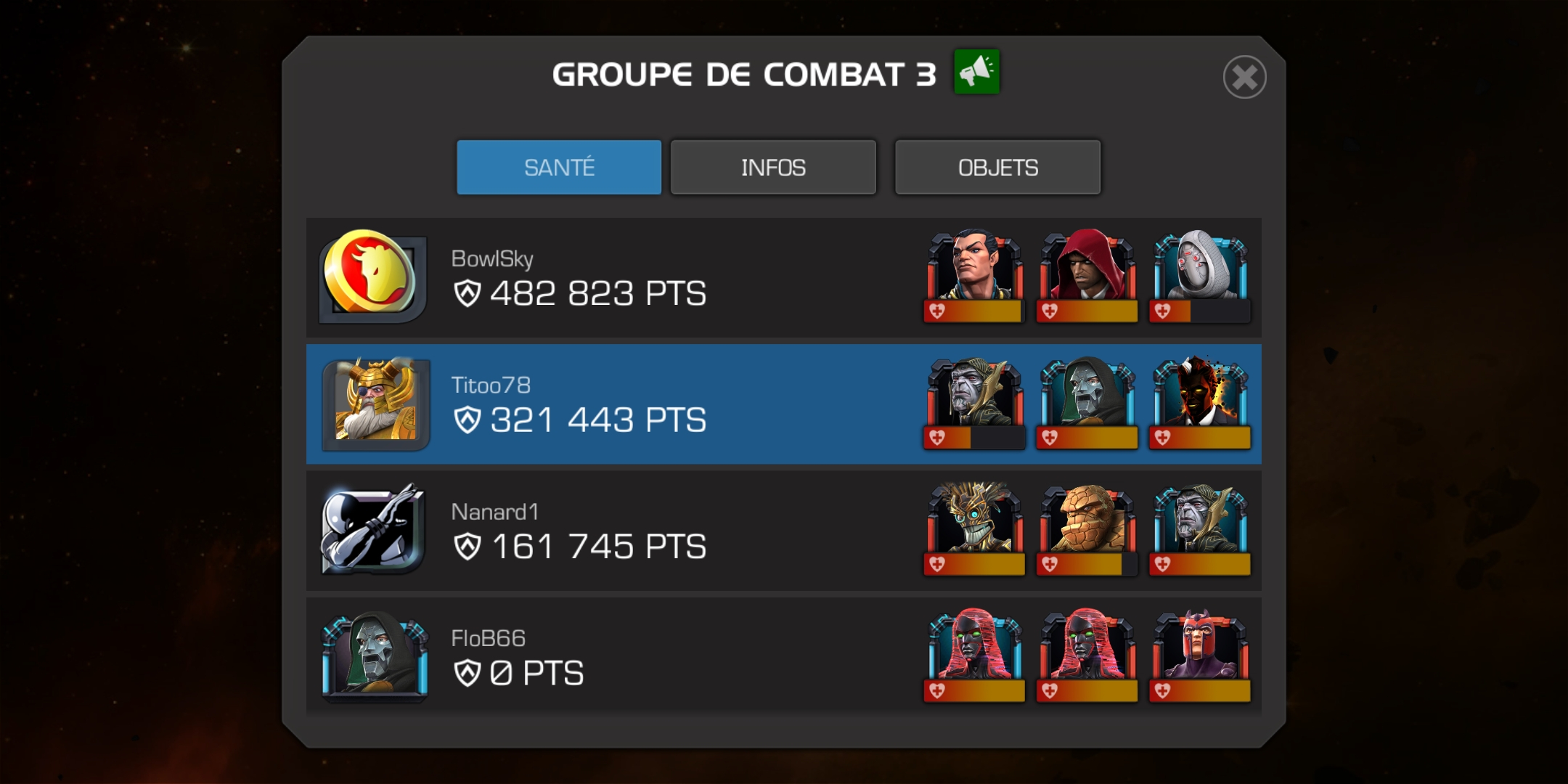The height and width of the screenshot is (784, 1568).
Task: Click the FloB66 0 PTS player name
Action: coord(488,638)
